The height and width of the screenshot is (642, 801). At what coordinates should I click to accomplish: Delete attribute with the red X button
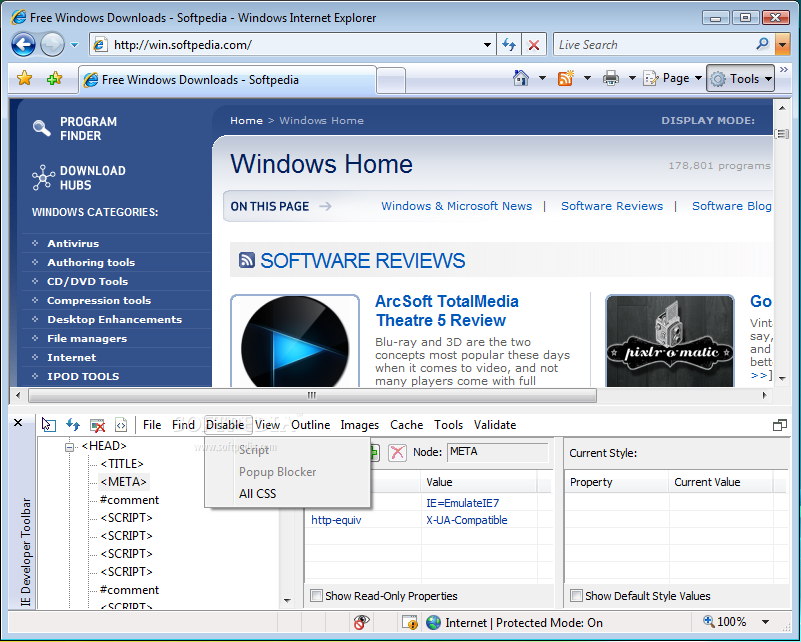[397, 453]
